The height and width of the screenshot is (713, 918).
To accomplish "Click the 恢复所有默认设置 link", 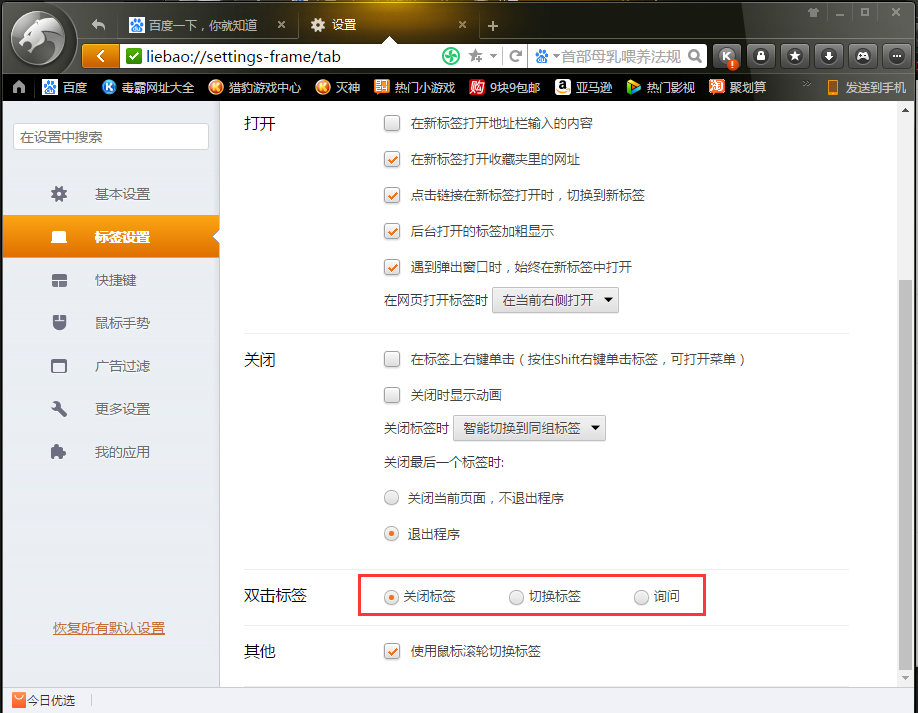I will 109,629.
